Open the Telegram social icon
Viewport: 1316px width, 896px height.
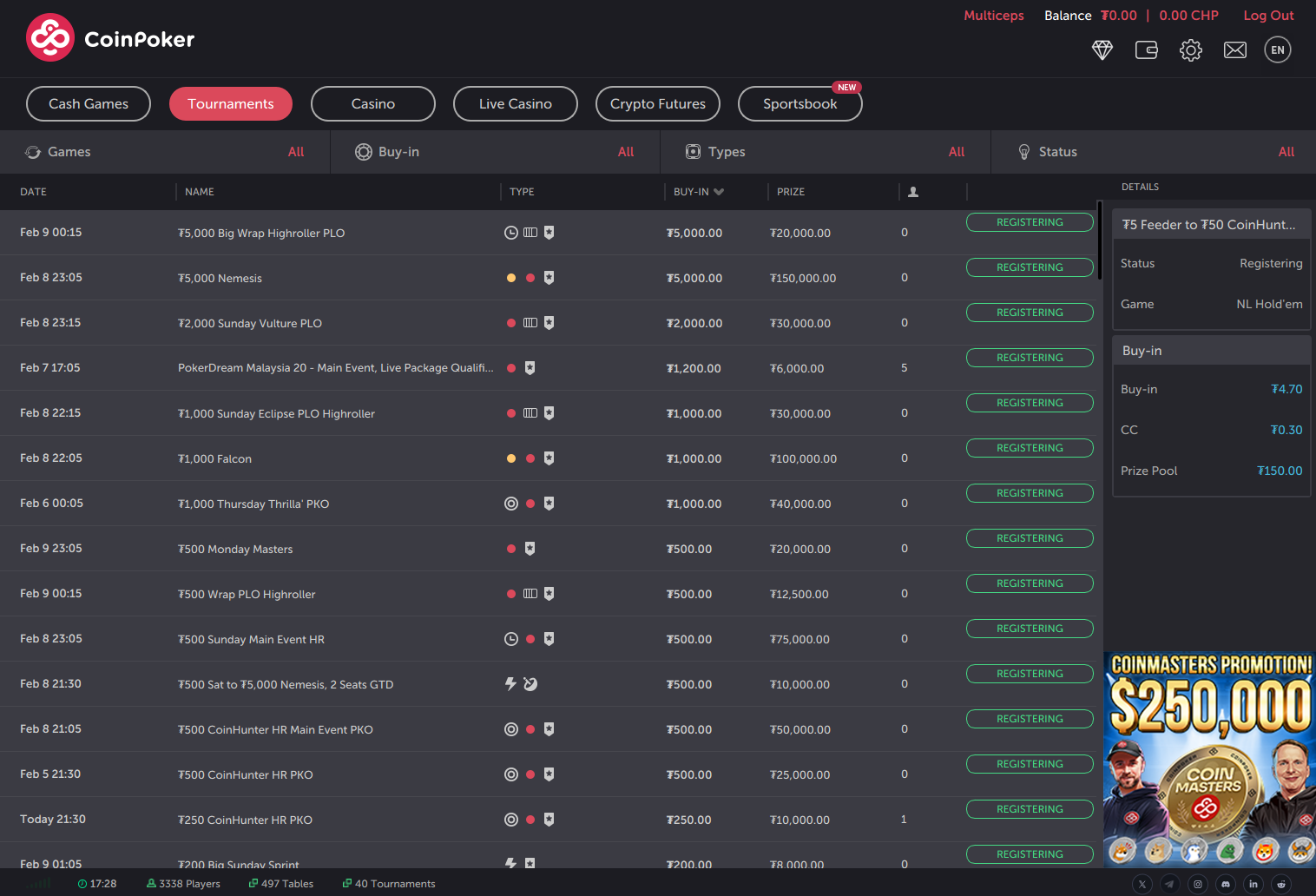pyautogui.click(x=1169, y=884)
